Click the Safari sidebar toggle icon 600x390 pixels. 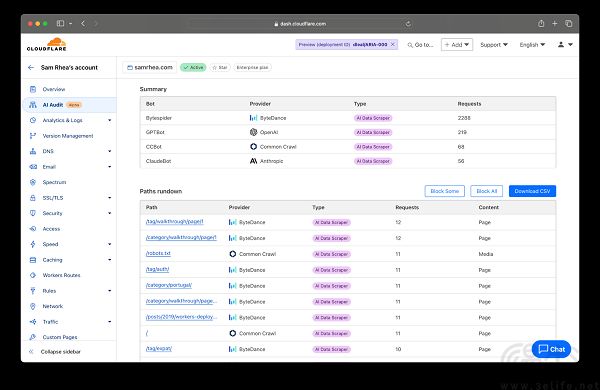(60, 24)
